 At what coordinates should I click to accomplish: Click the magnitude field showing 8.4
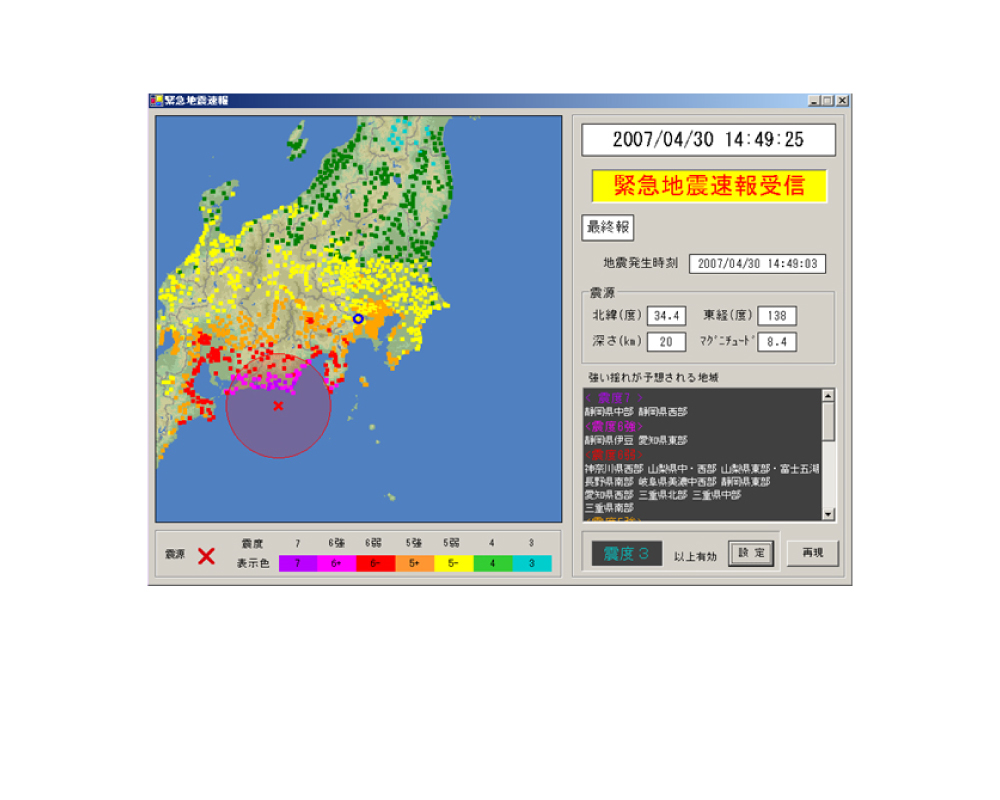(777, 342)
